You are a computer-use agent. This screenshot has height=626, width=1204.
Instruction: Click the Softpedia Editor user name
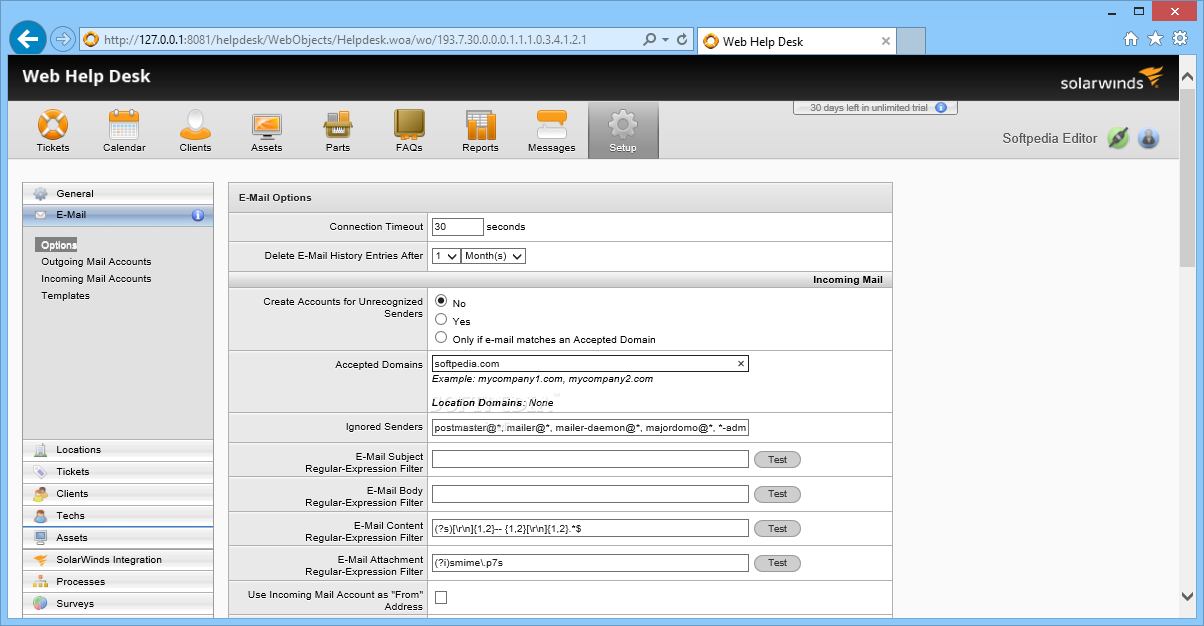(1049, 139)
